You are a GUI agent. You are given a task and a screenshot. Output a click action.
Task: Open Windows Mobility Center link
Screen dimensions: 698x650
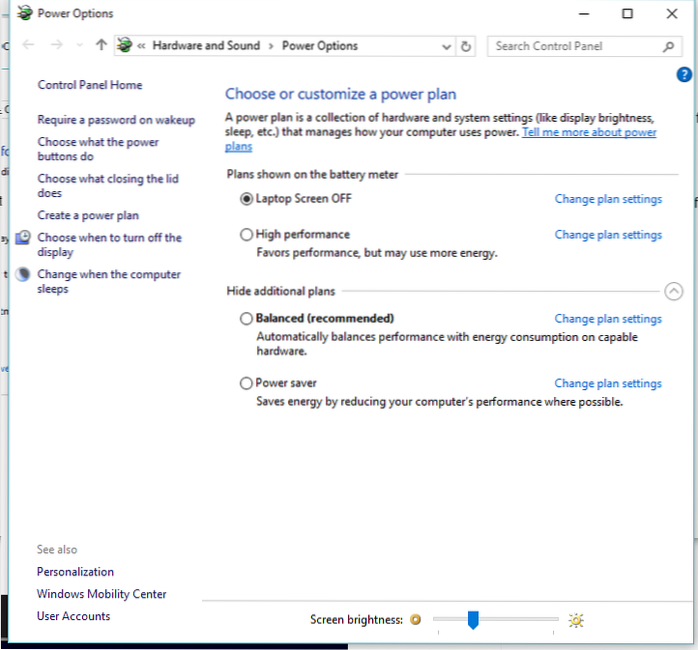pyautogui.click(x=101, y=594)
